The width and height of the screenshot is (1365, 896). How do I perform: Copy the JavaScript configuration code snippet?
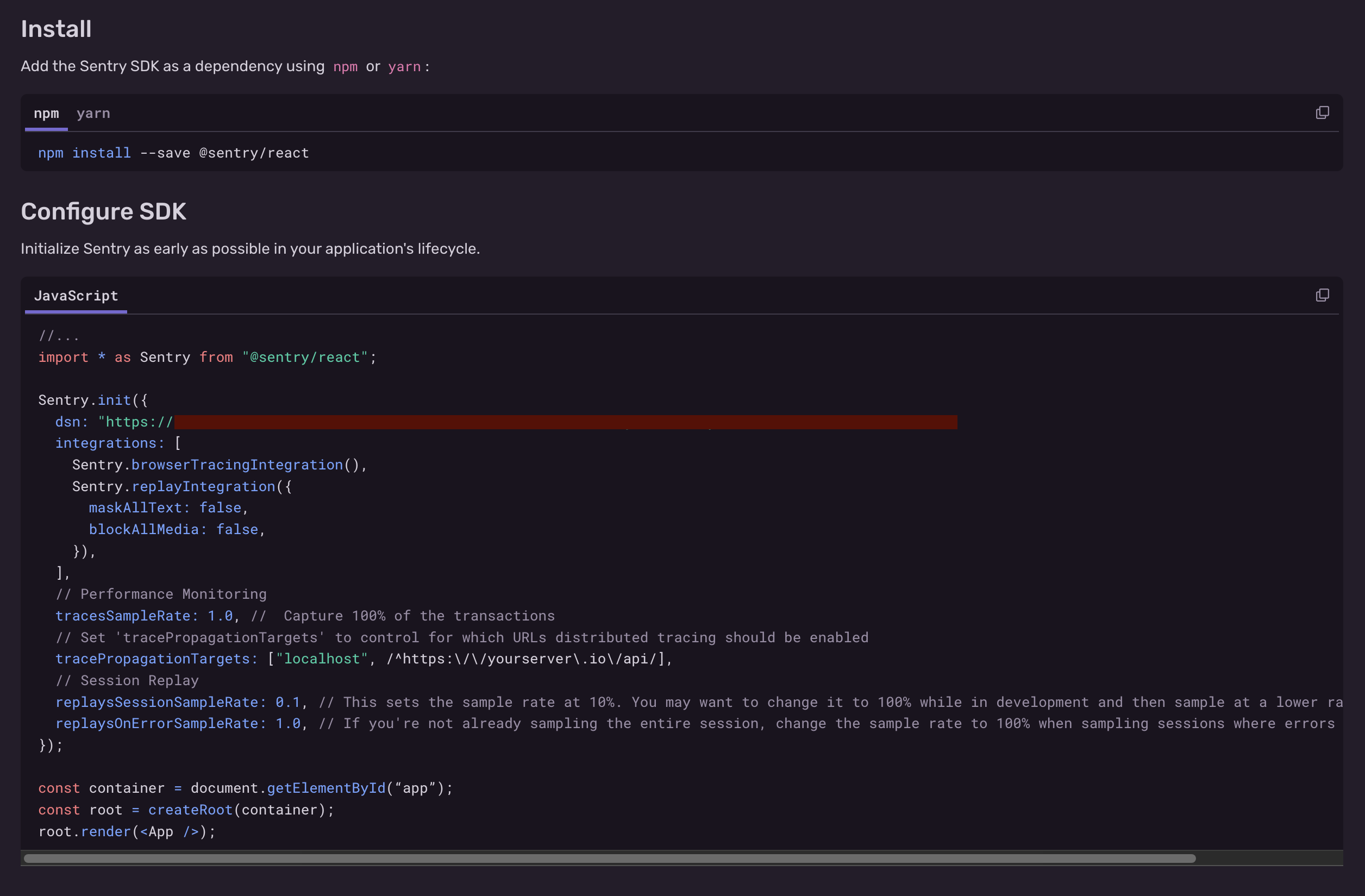click(x=1322, y=295)
